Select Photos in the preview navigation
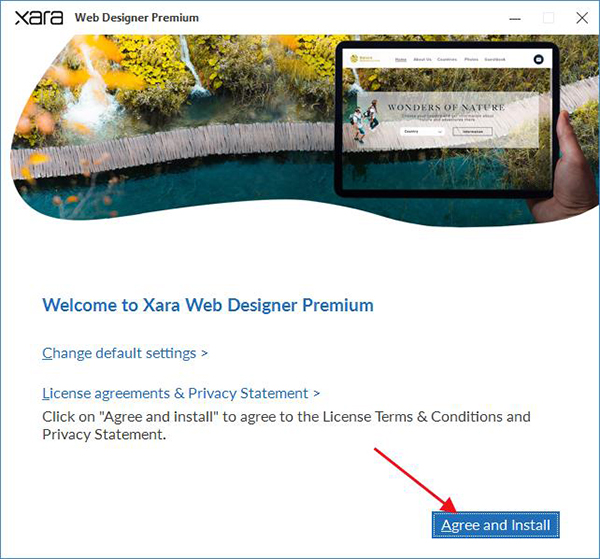The height and width of the screenshot is (559, 600). click(x=471, y=59)
